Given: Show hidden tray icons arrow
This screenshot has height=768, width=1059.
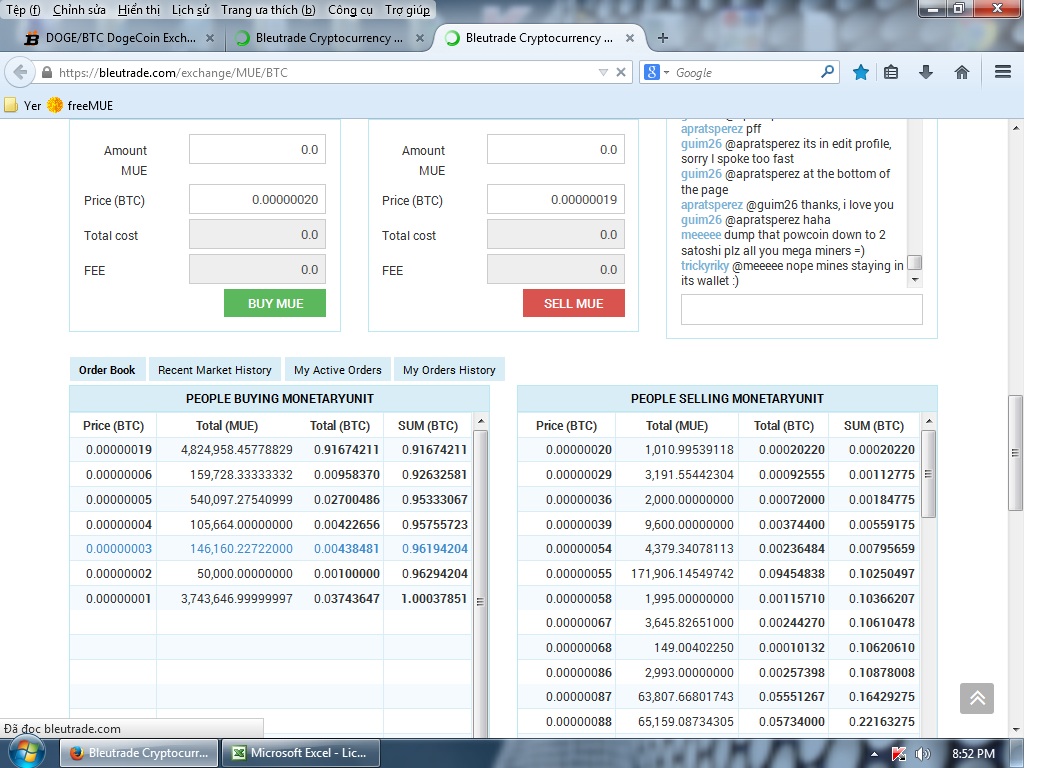Looking at the screenshot, I should pyautogui.click(x=874, y=754).
